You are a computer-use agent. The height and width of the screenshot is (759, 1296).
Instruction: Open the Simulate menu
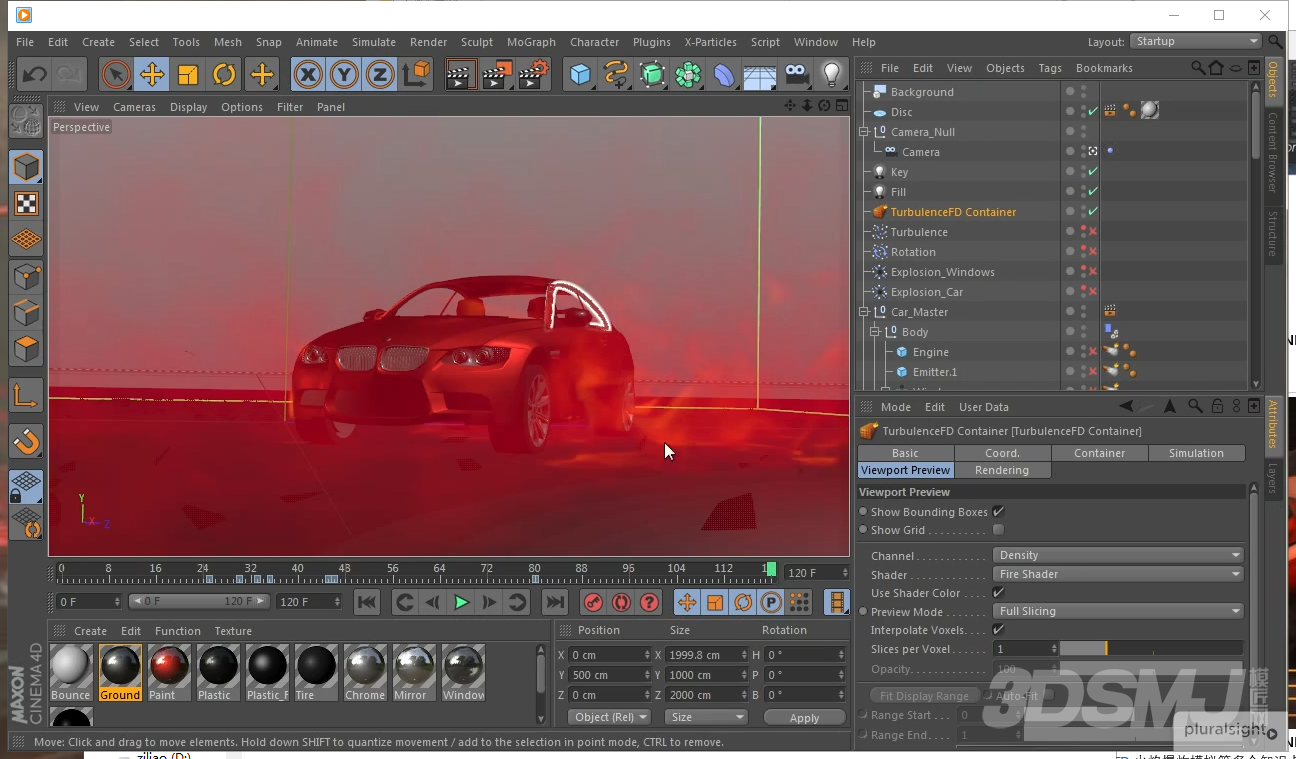tap(374, 42)
